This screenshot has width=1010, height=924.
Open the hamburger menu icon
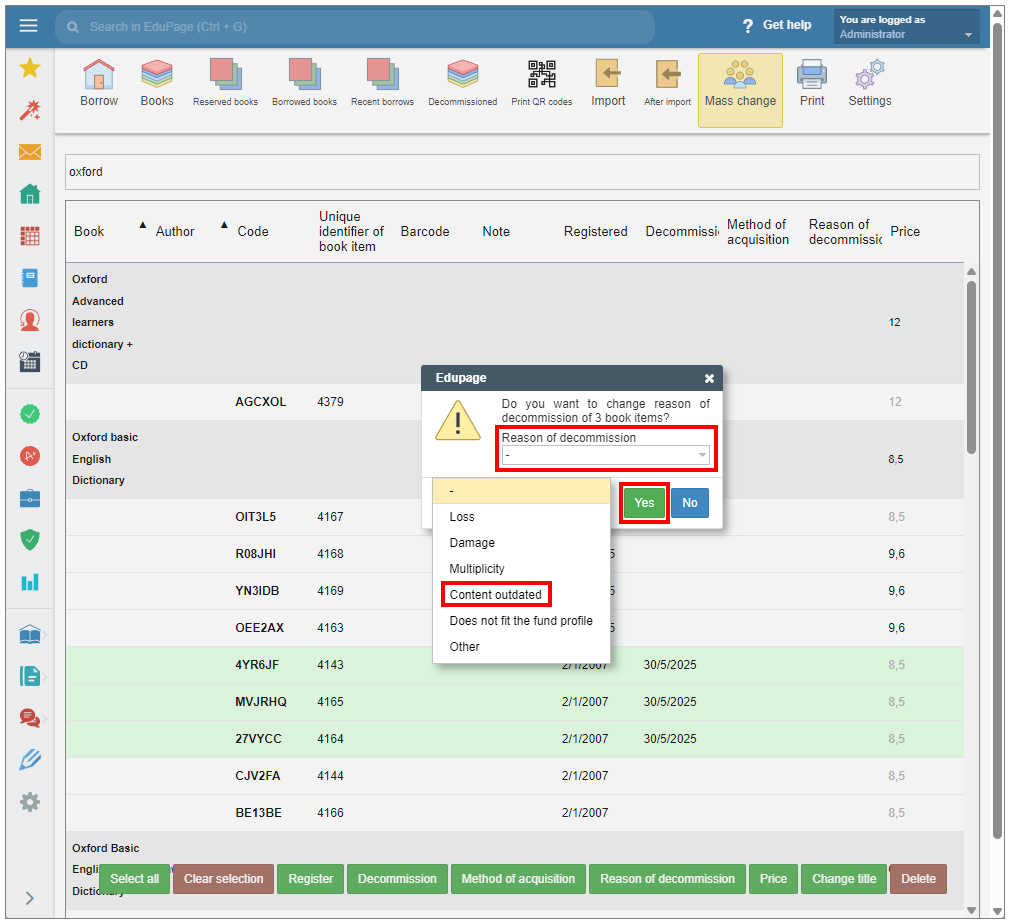28,26
